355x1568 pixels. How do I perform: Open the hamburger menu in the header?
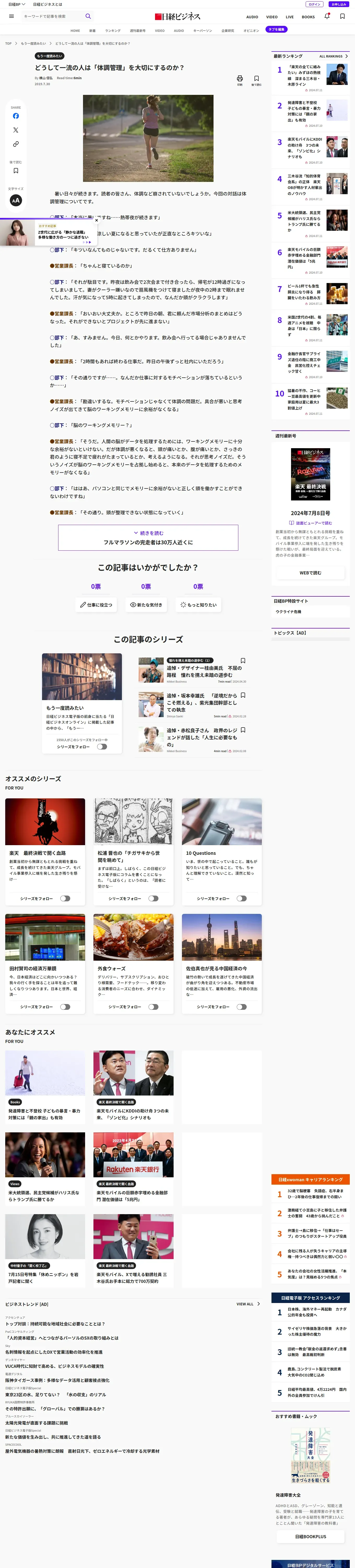[11, 16]
